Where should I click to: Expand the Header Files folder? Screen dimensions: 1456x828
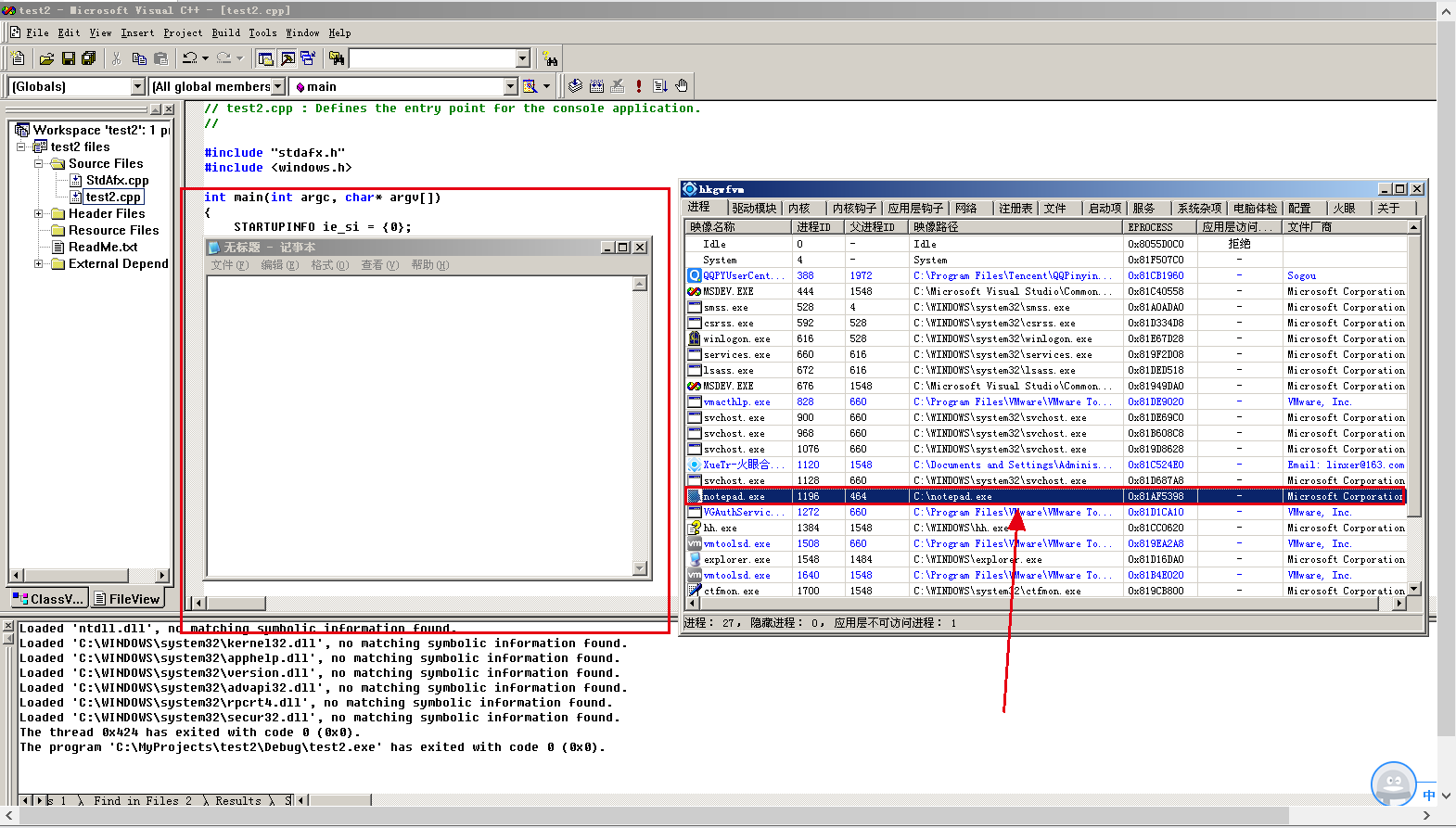click(39, 213)
